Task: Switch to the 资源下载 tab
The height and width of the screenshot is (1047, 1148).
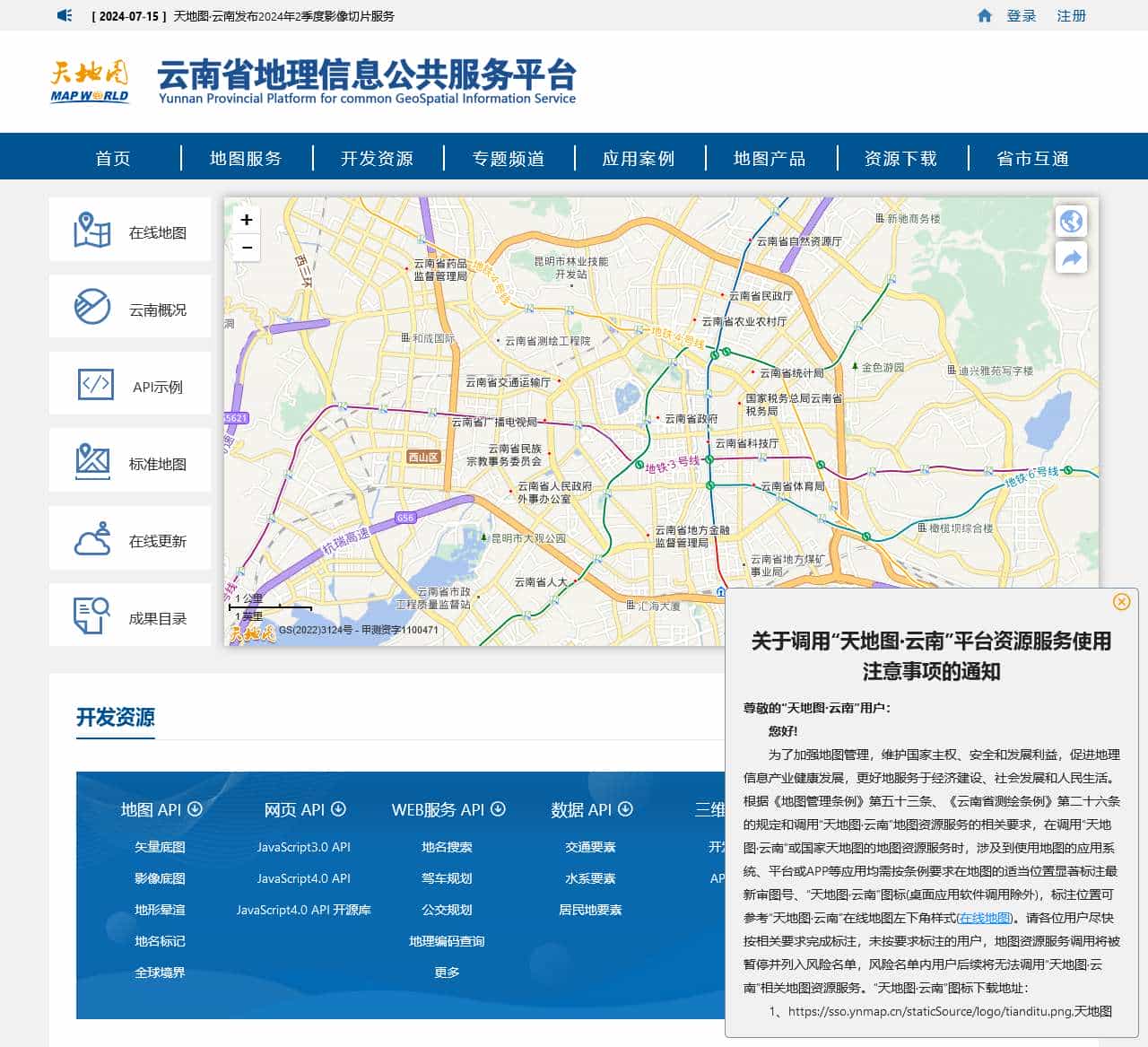Action: point(899,157)
